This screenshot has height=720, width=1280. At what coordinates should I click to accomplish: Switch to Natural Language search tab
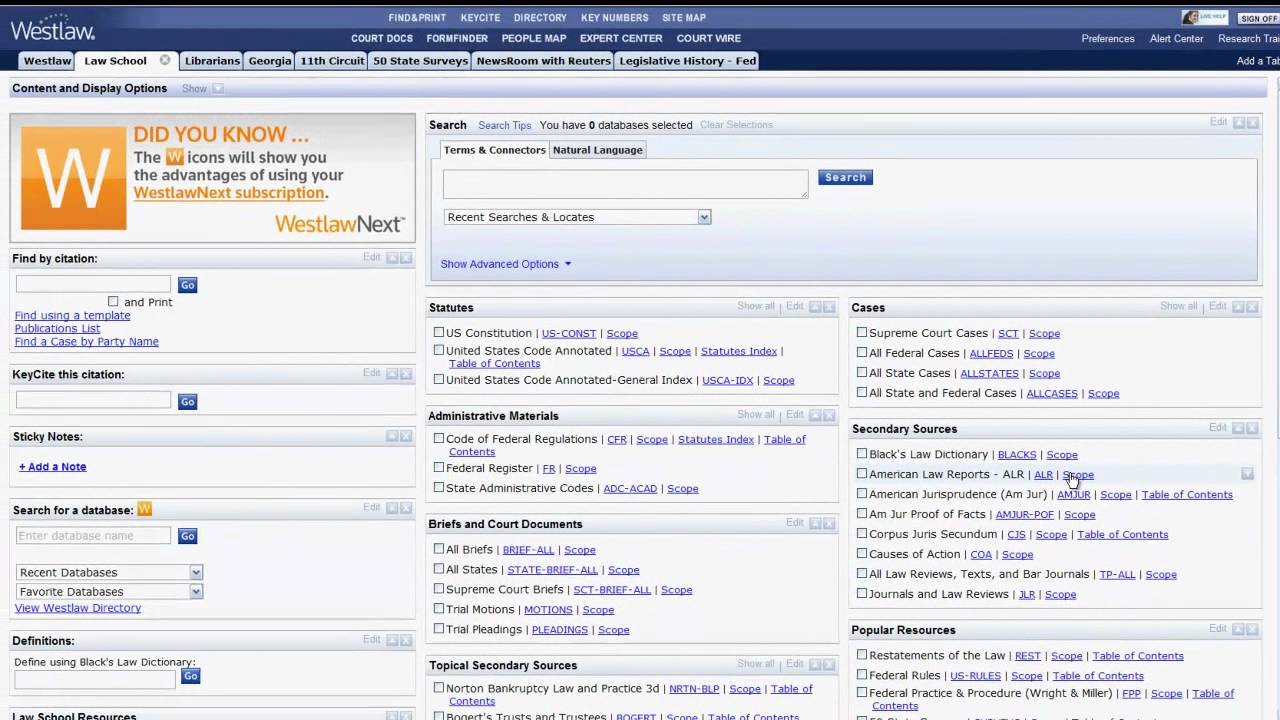tap(598, 150)
